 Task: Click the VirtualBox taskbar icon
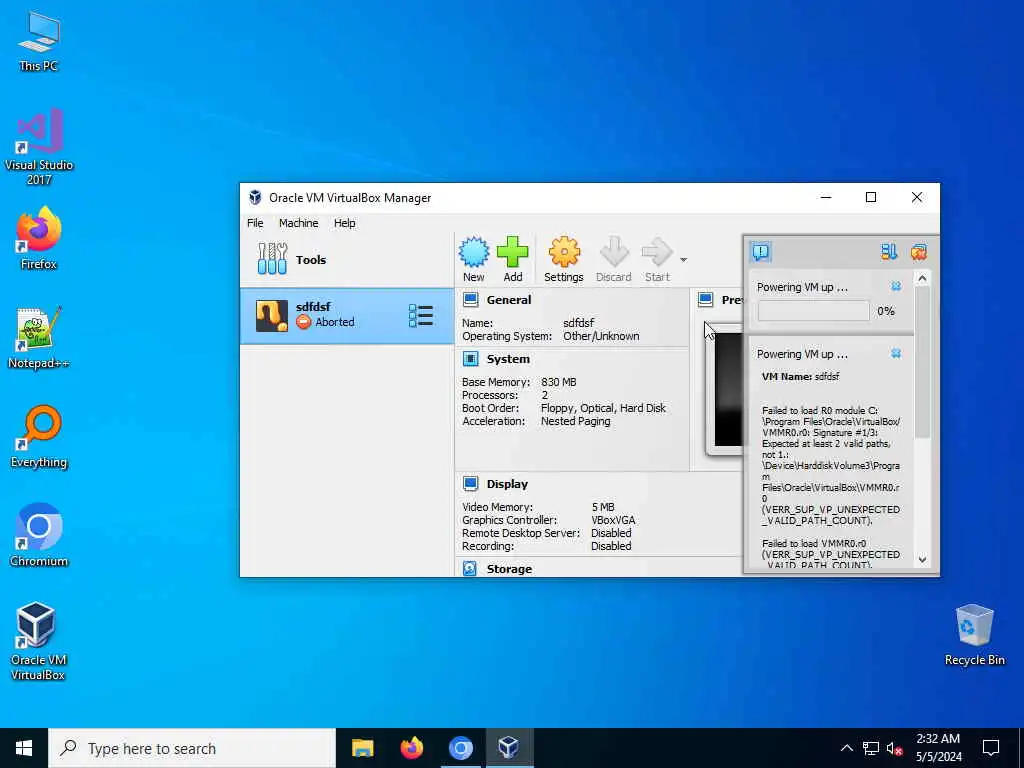(509, 748)
